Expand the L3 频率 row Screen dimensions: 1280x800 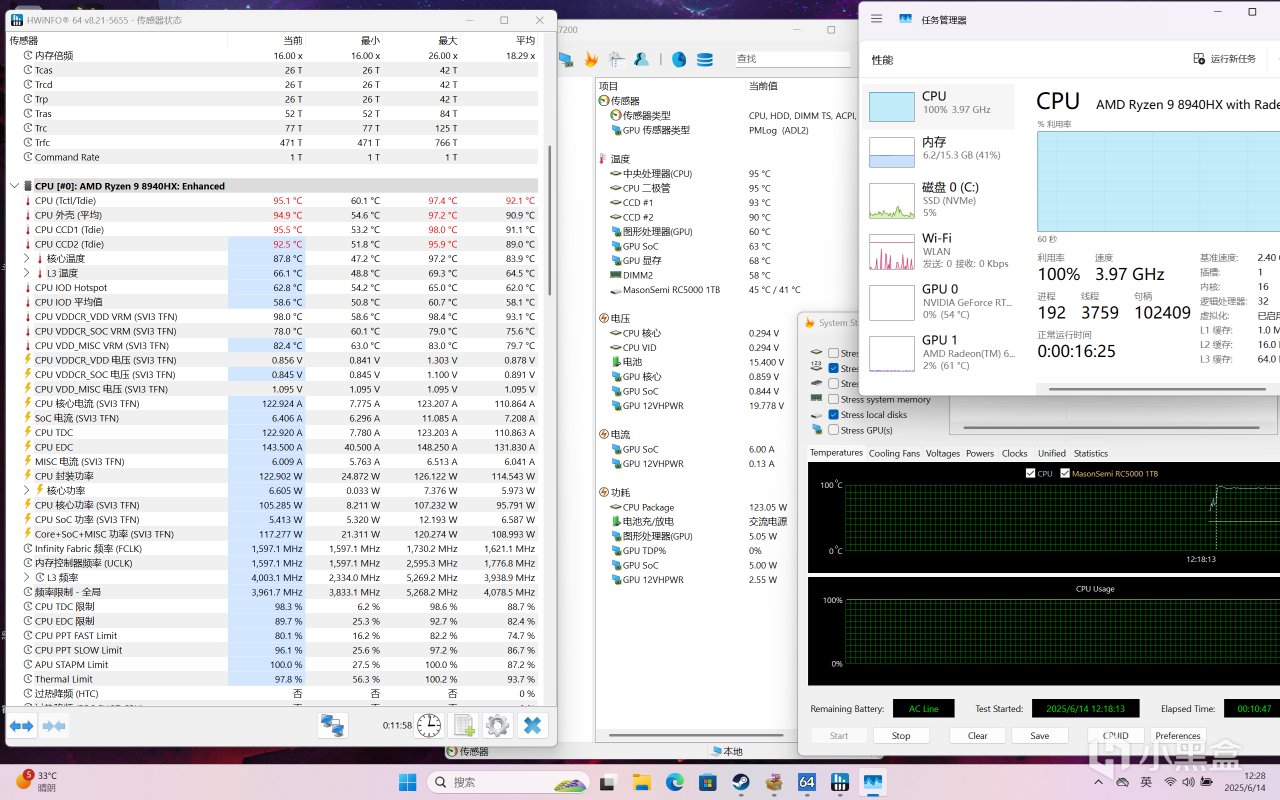[x=27, y=578]
